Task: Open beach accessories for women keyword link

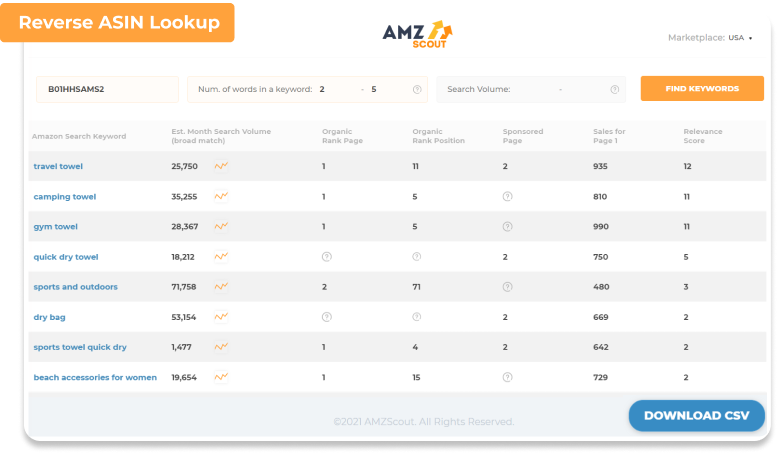Action: pos(95,378)
